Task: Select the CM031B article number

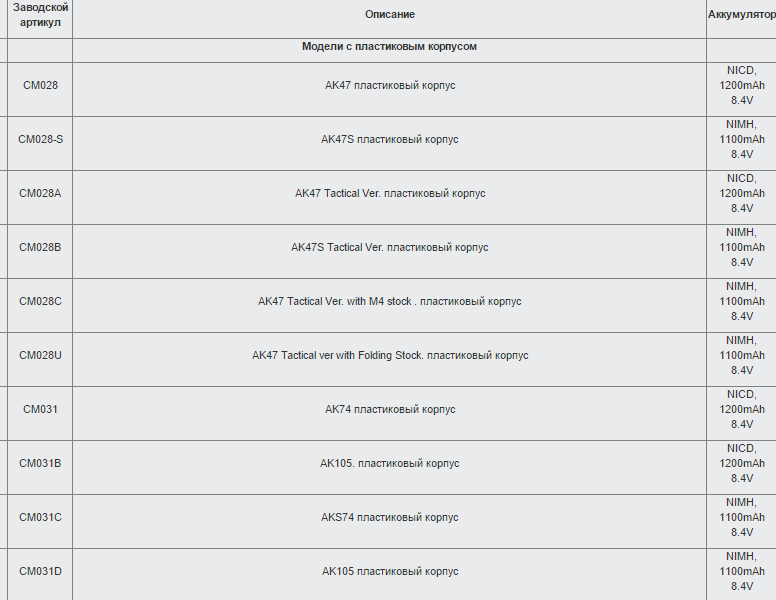Action: point(40,463)
